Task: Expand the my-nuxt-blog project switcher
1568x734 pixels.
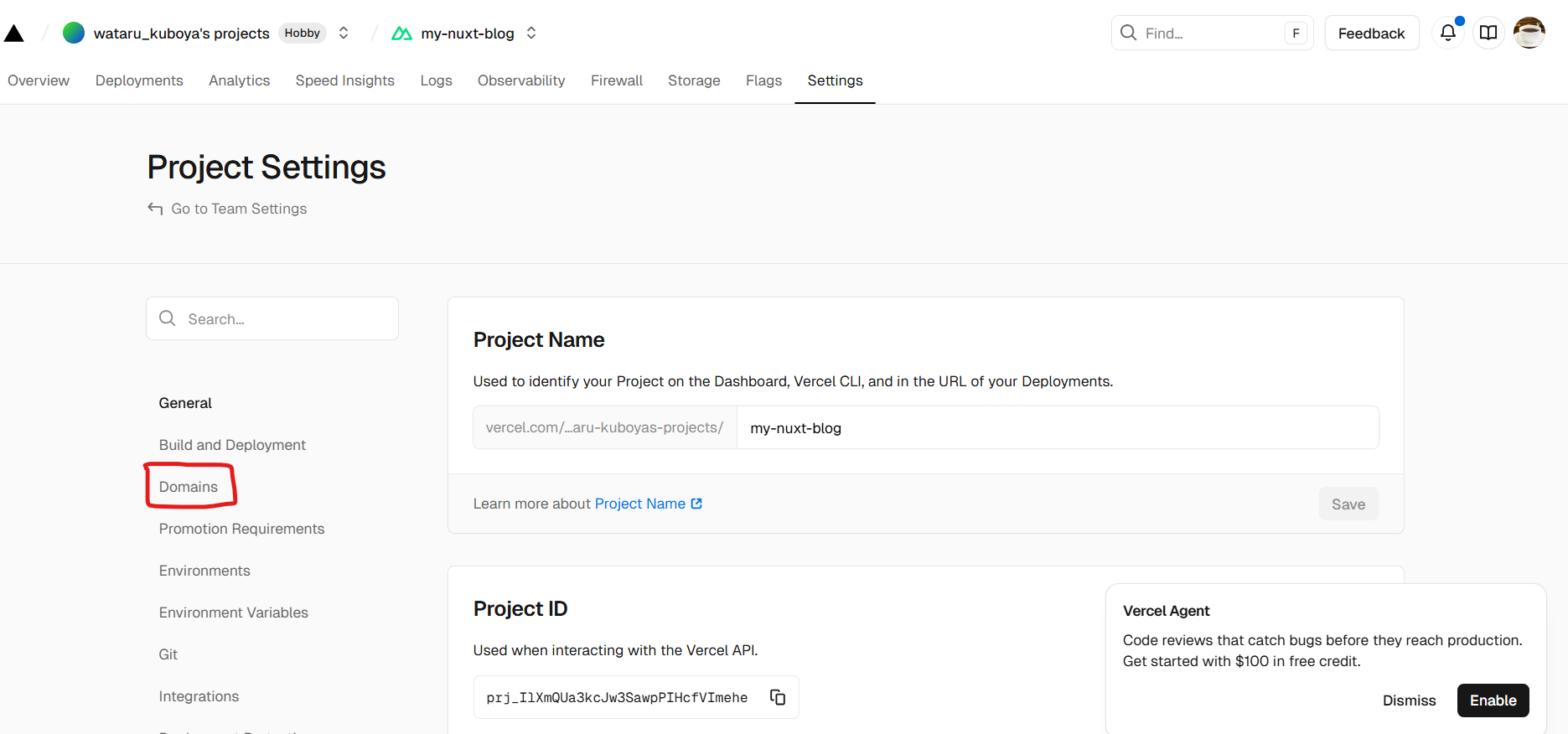Action: [x=531, y=33]
